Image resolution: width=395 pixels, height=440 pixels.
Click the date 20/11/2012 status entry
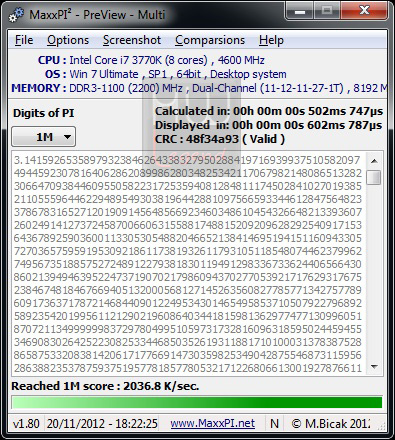(x=102, y=424)
